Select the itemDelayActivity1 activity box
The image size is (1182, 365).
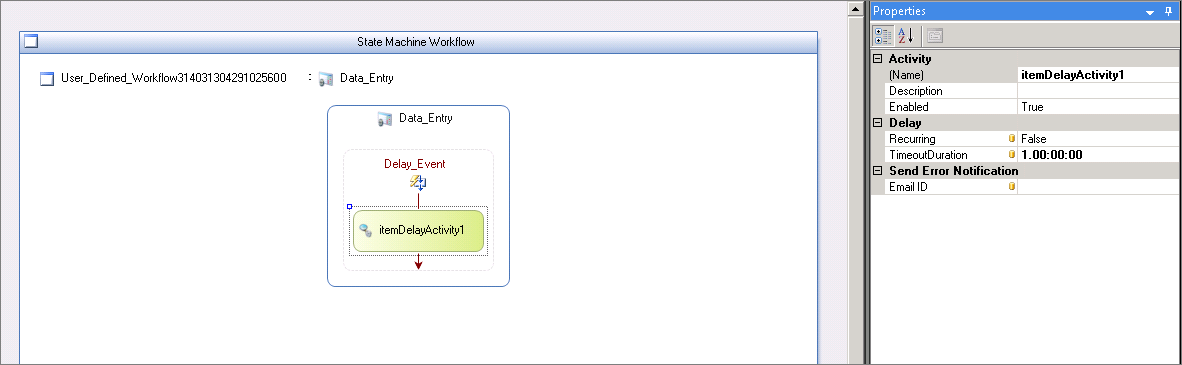point(418,231)
